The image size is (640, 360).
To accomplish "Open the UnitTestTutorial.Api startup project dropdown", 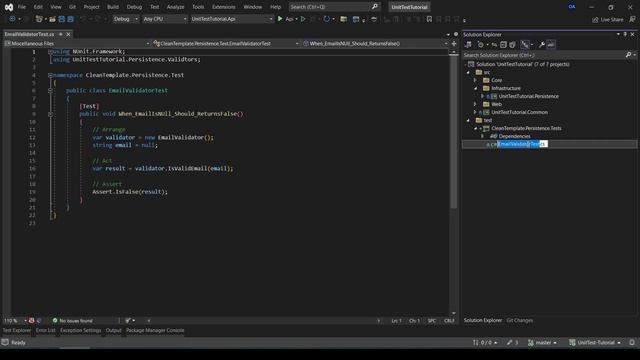I will point(231,19).
